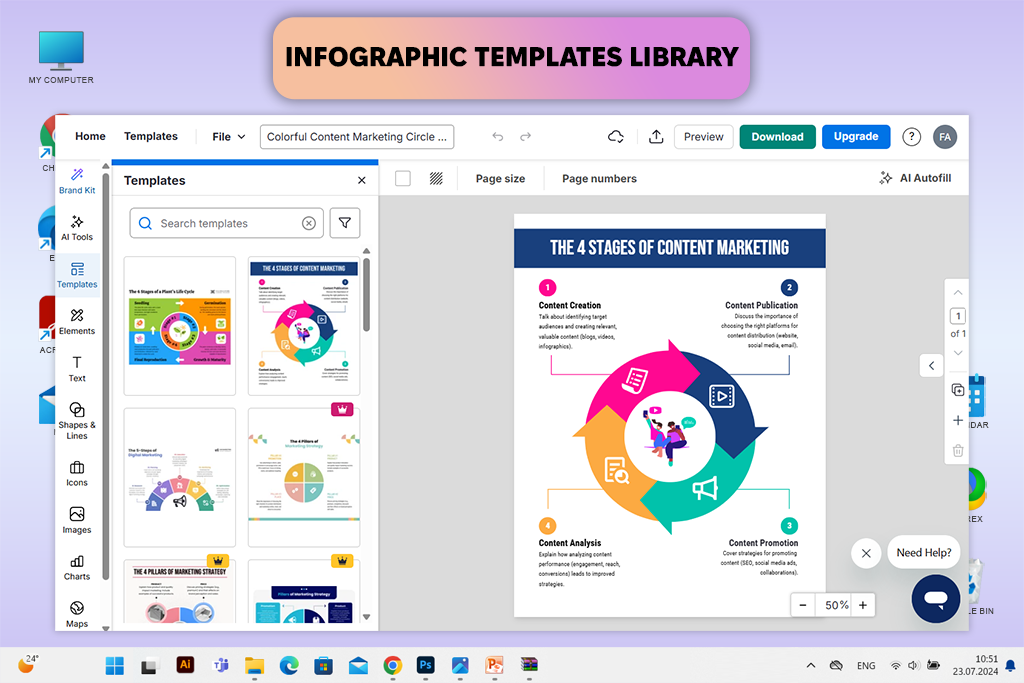Screen dimensions: 1024x683
Task: Zoom out with the minus button
Action: 803,605
